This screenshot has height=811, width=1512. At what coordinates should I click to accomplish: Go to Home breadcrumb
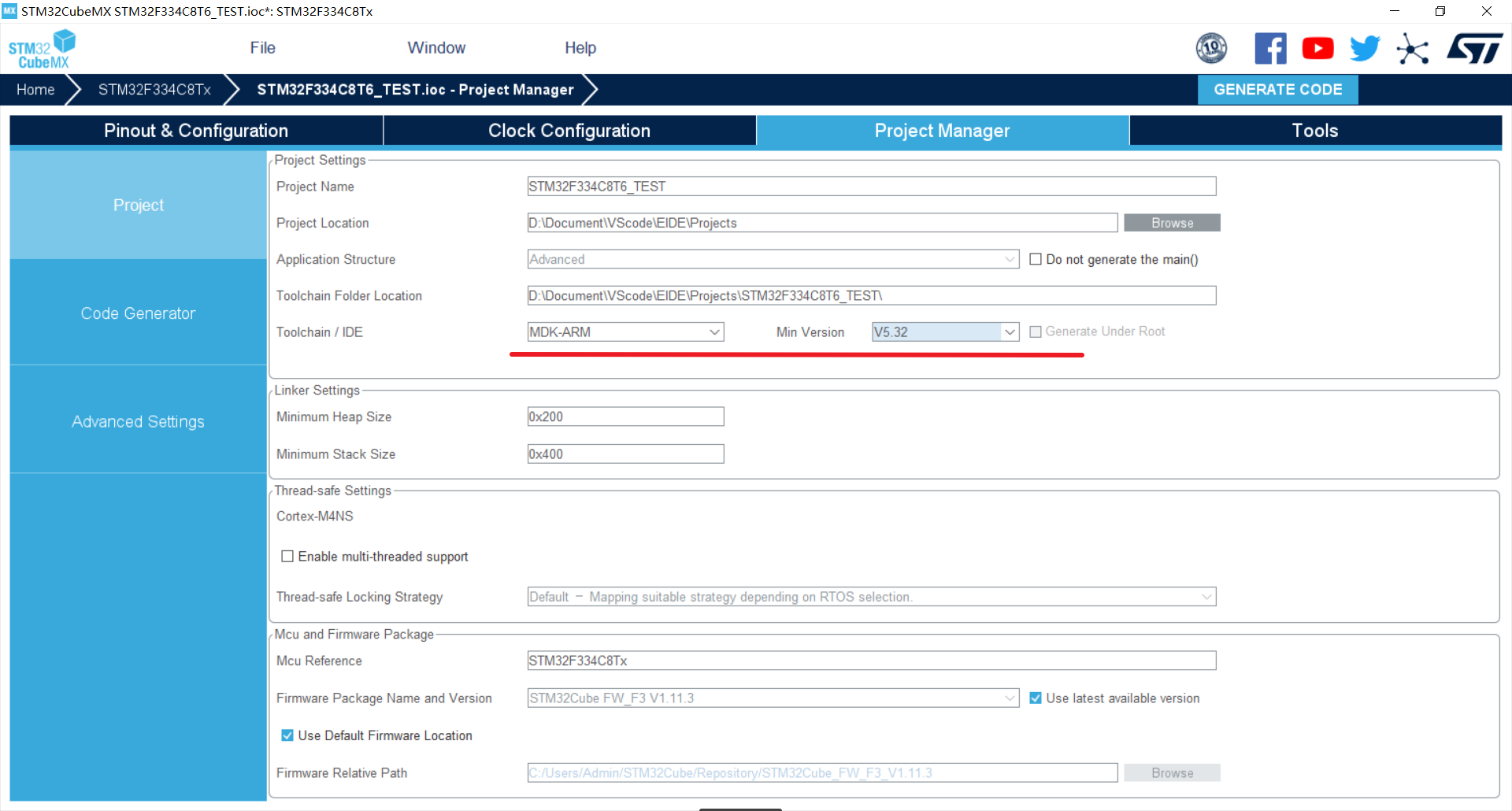(35, 90)
